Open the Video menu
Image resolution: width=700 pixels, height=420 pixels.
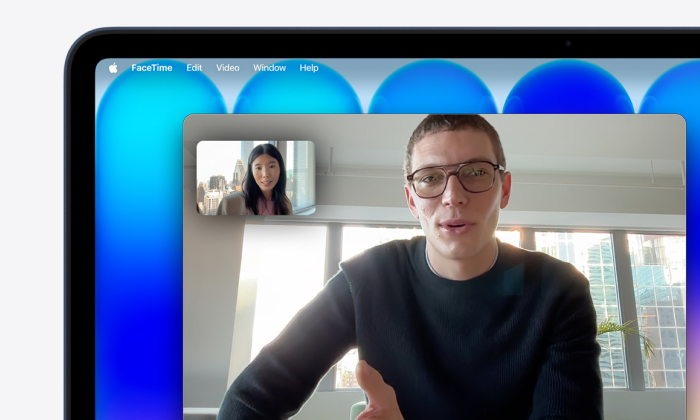[x=228, y=68]
